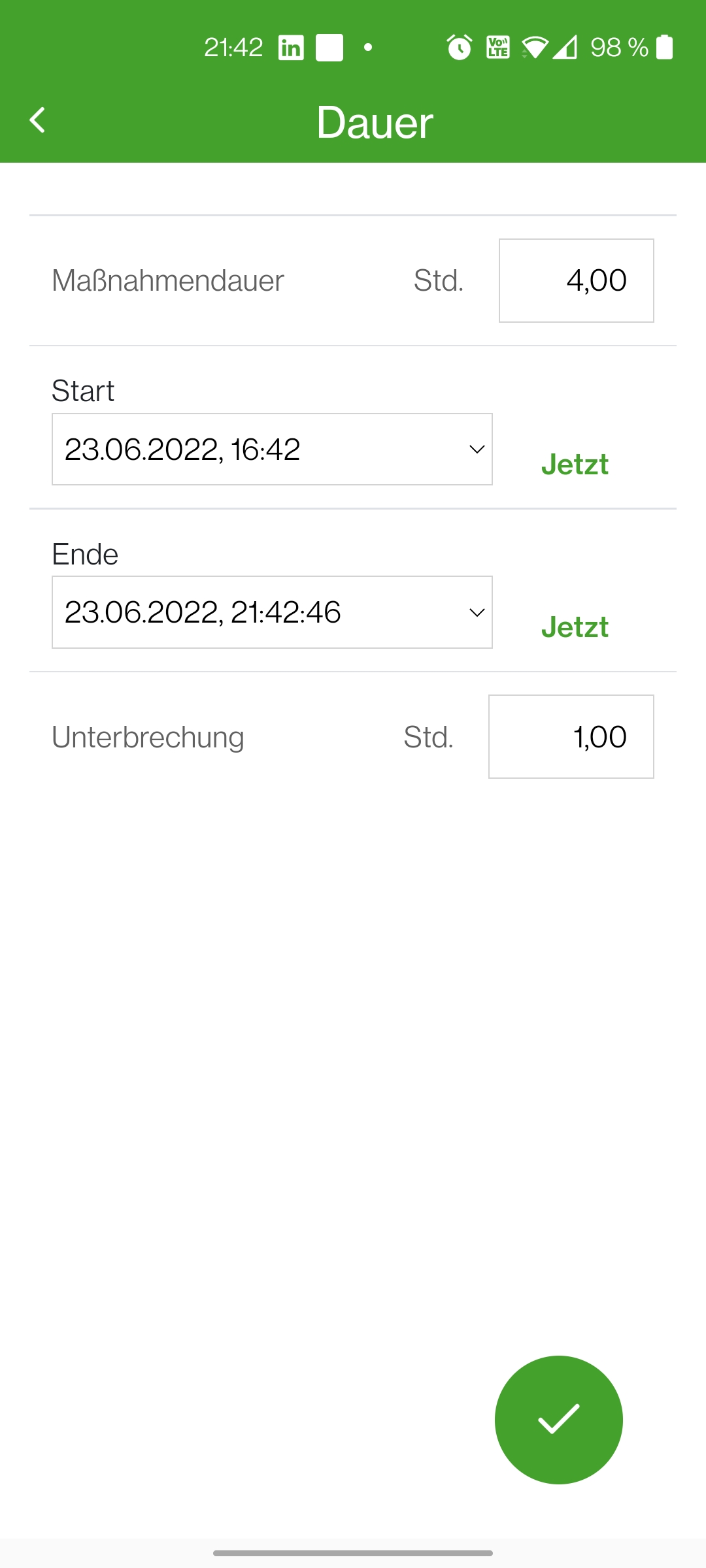Tap the white square notification icon

tap(329, 48)
